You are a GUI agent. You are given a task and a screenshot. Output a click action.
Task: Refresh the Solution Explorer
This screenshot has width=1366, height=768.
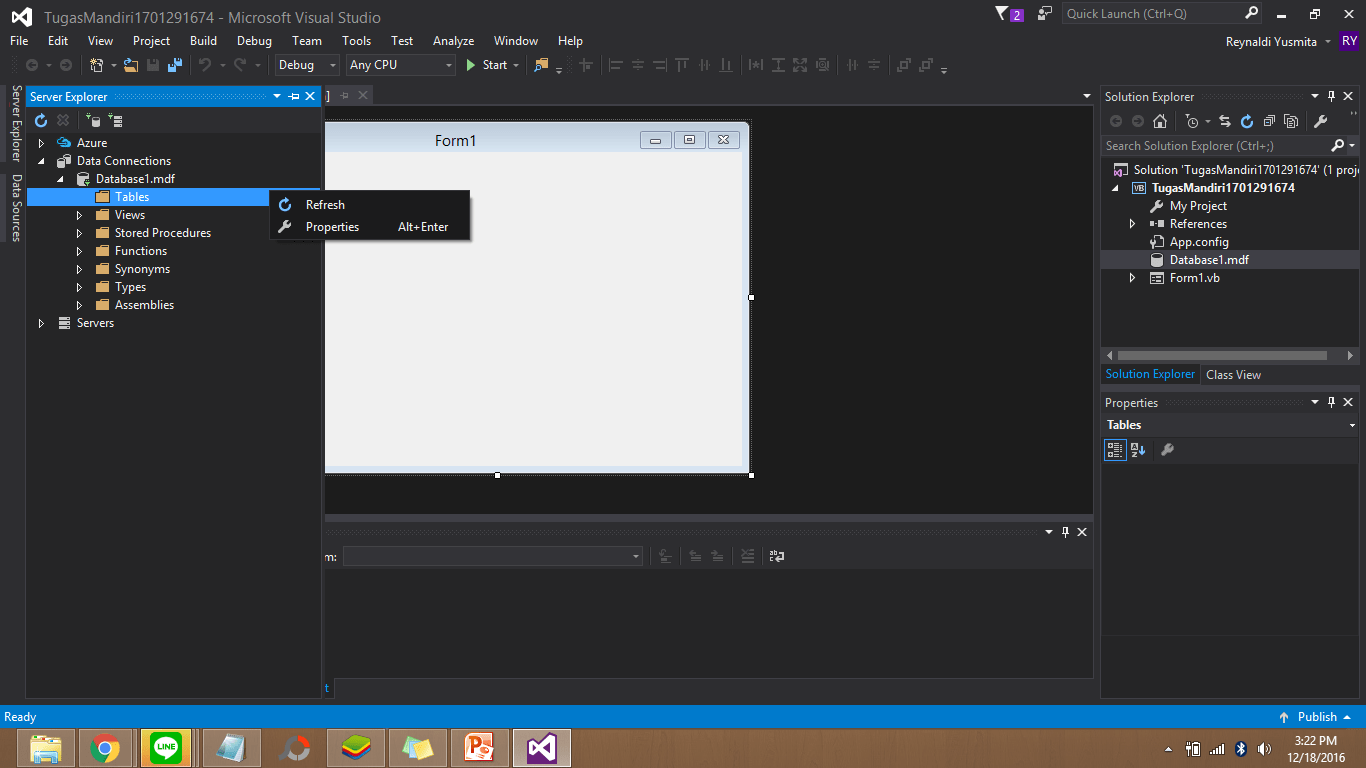click(x=1247, y=122)
